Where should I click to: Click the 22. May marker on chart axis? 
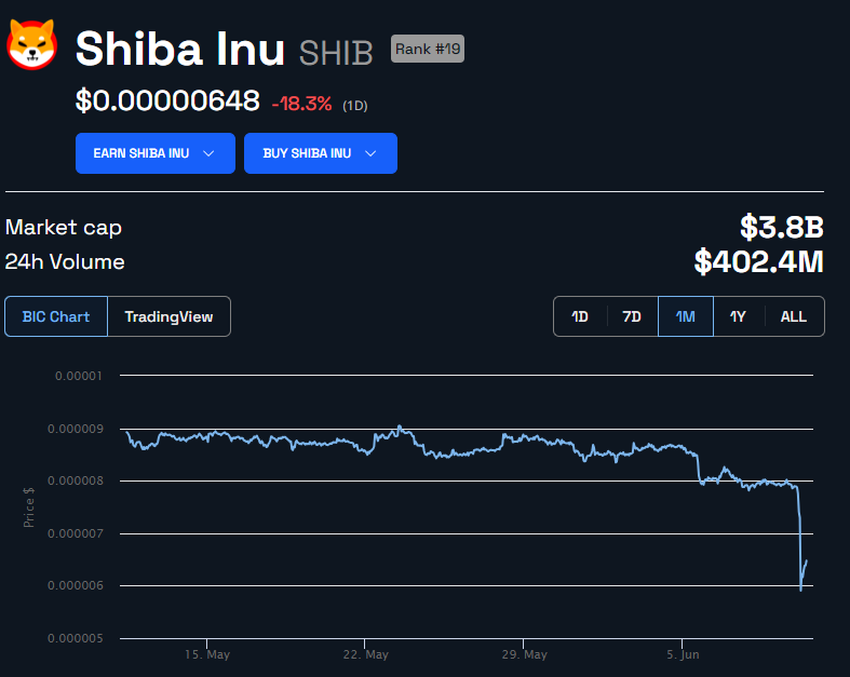[x=365, y=654]
